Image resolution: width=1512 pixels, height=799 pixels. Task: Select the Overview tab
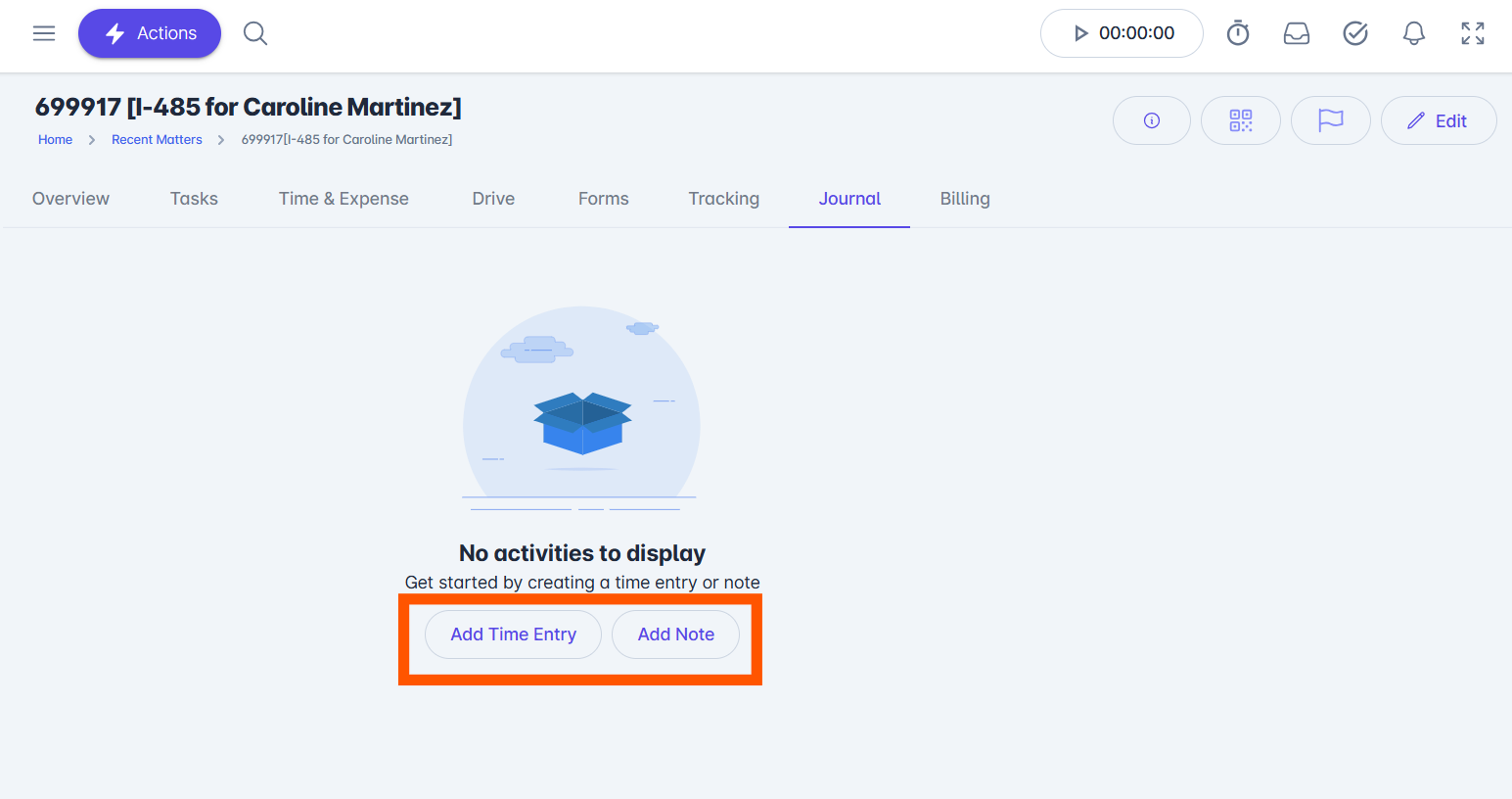71,199
